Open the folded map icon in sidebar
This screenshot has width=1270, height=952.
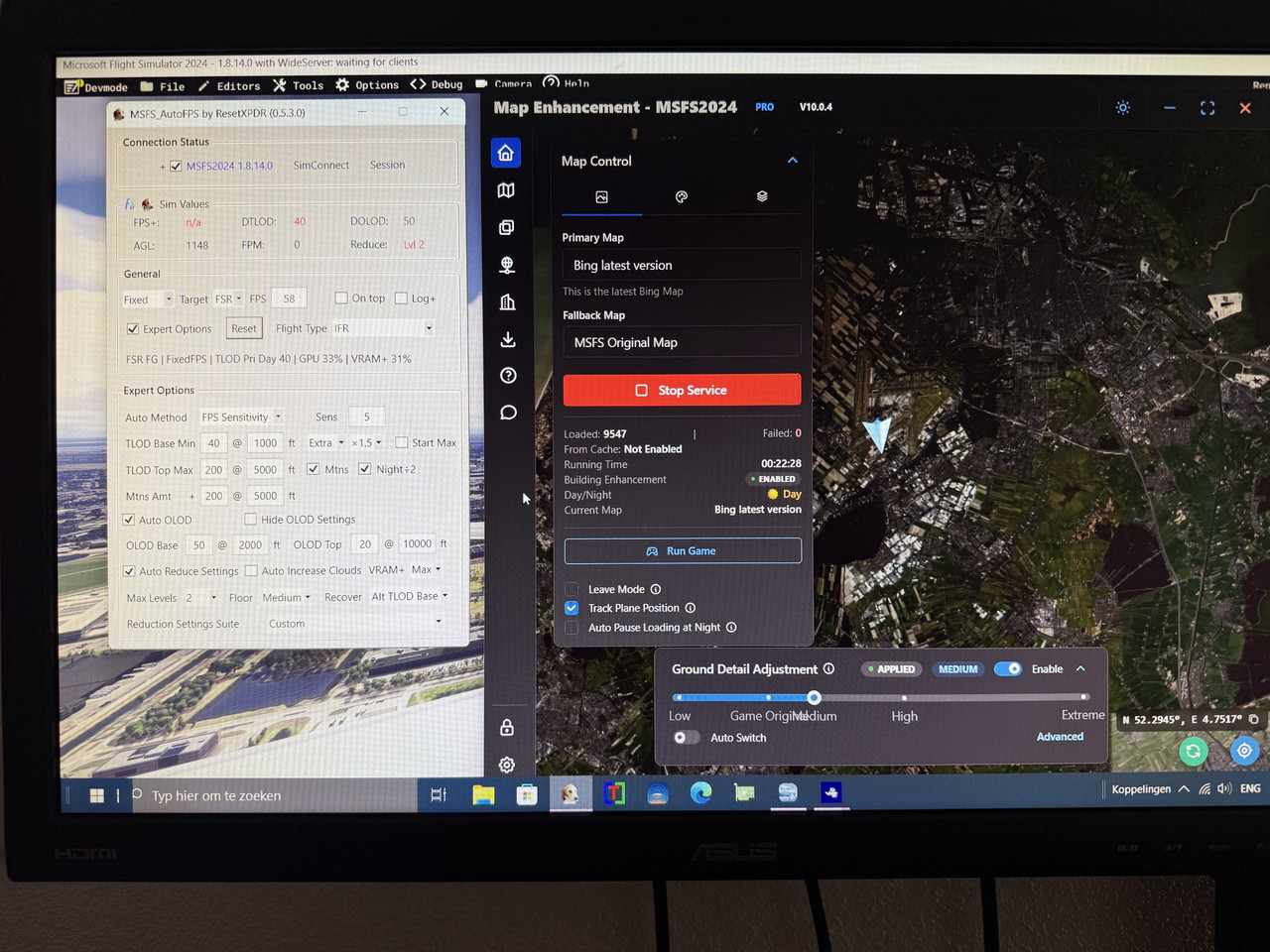coord(506,190)
